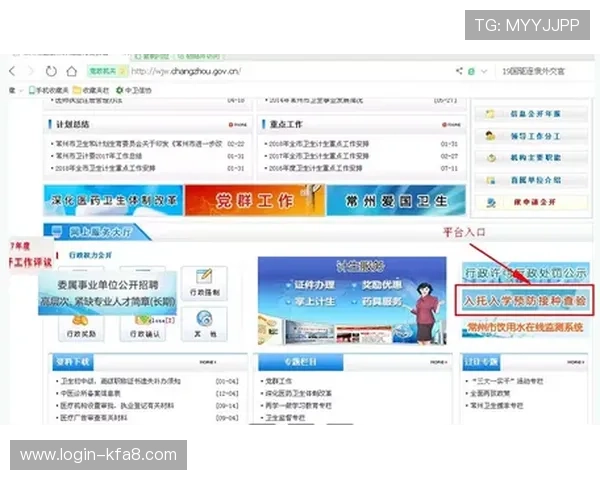Open the 党群工作 red banner
This screenshot has height=480, width=600.
[x=255, y=200]
